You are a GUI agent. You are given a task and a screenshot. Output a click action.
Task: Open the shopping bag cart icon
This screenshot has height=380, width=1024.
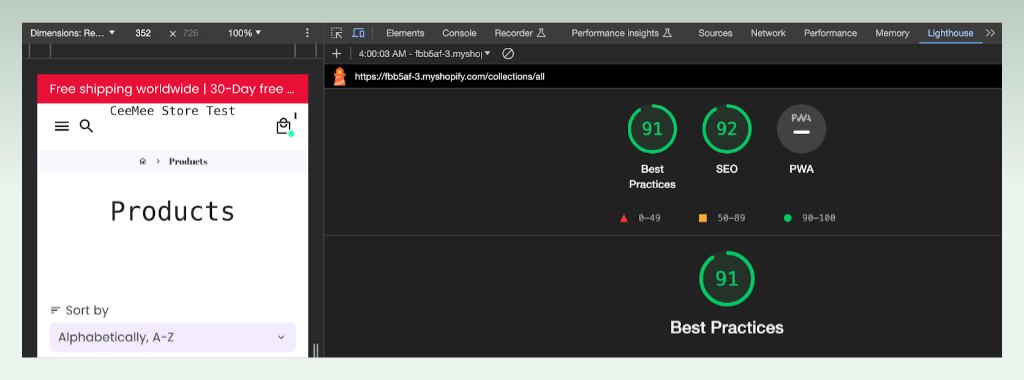283,126
